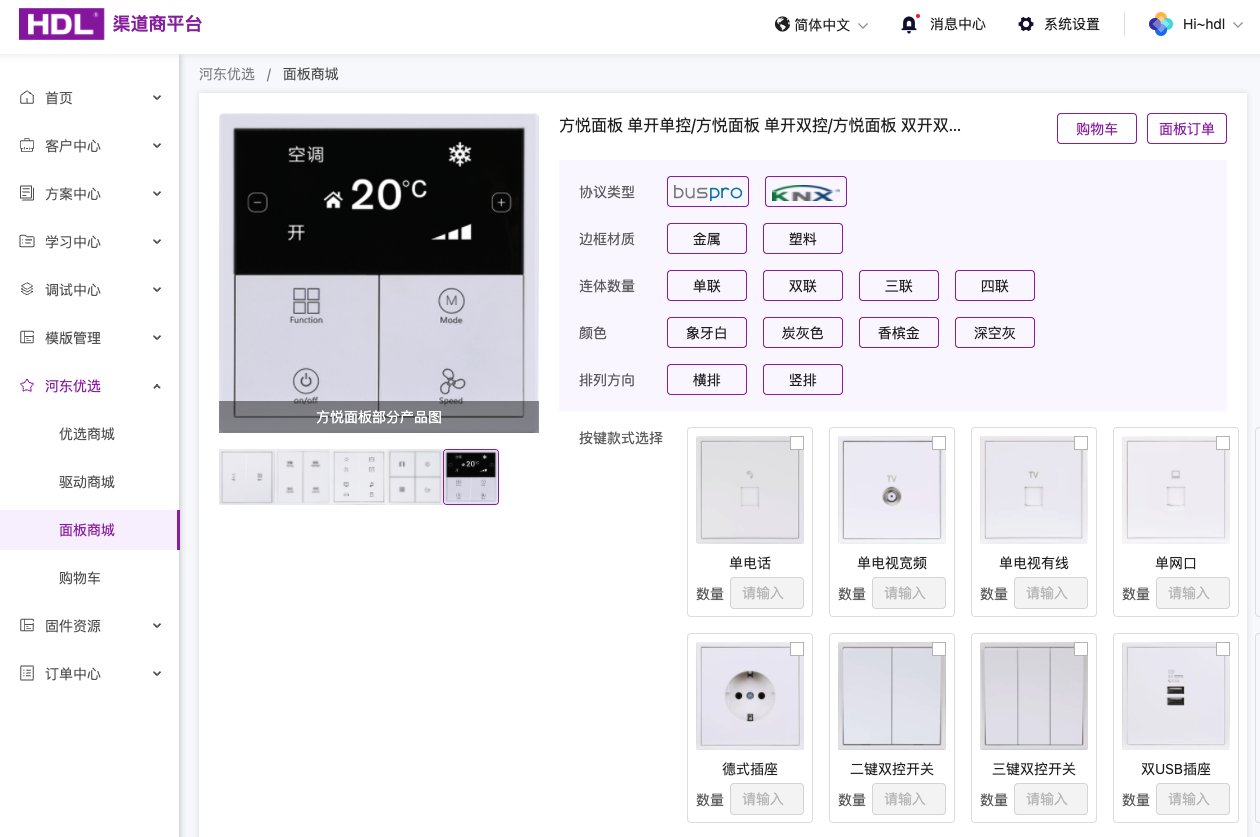Click the system settings gear icon
The width and height of the screenshot is (1260, 837).
(x=1026, y=24)
